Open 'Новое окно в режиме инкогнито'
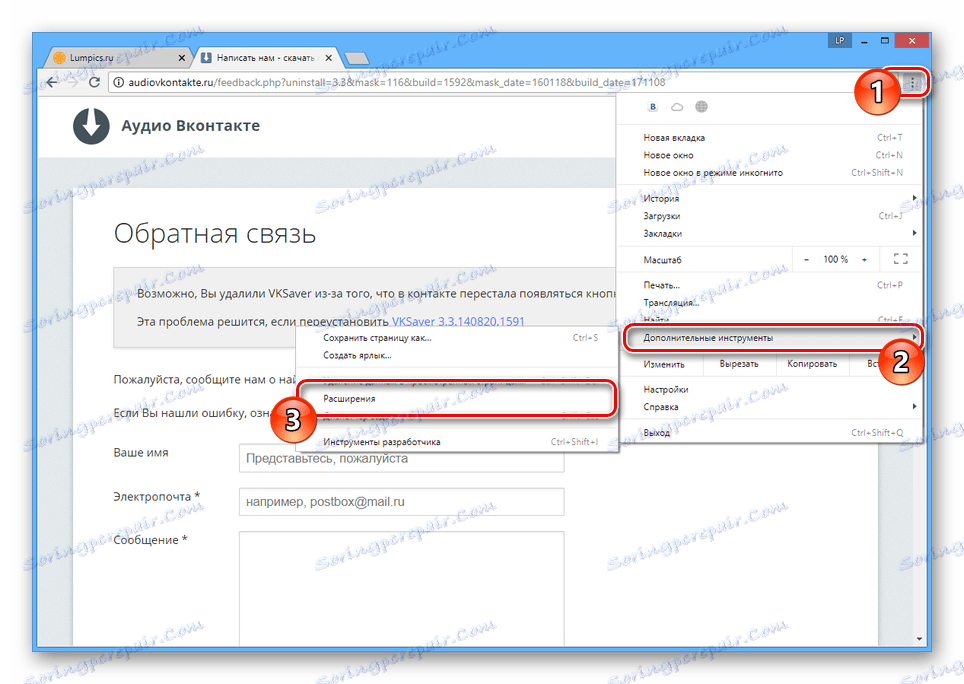 point(772,173)
